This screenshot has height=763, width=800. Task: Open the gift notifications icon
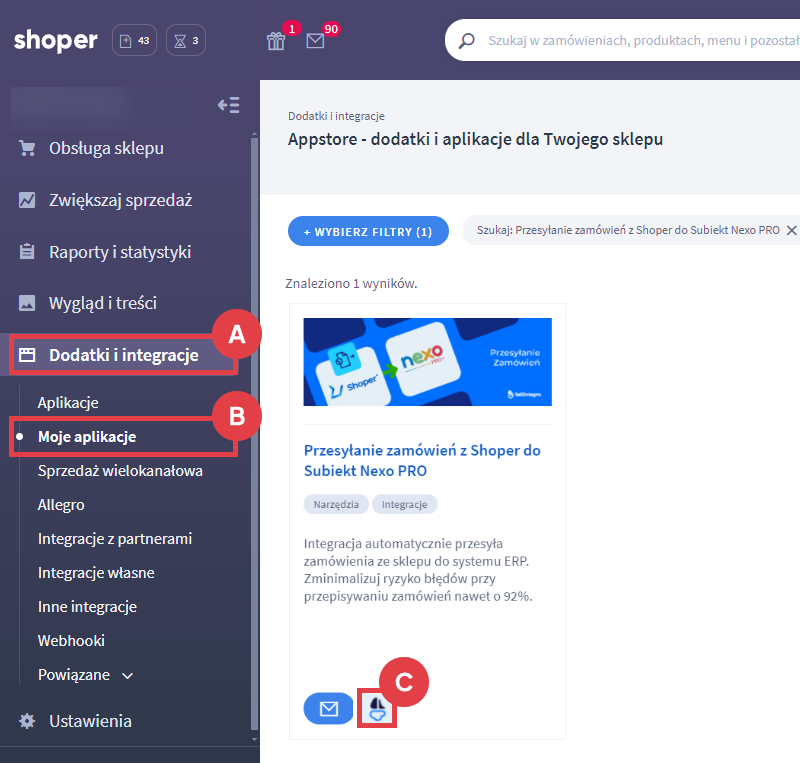click(276, 41)
